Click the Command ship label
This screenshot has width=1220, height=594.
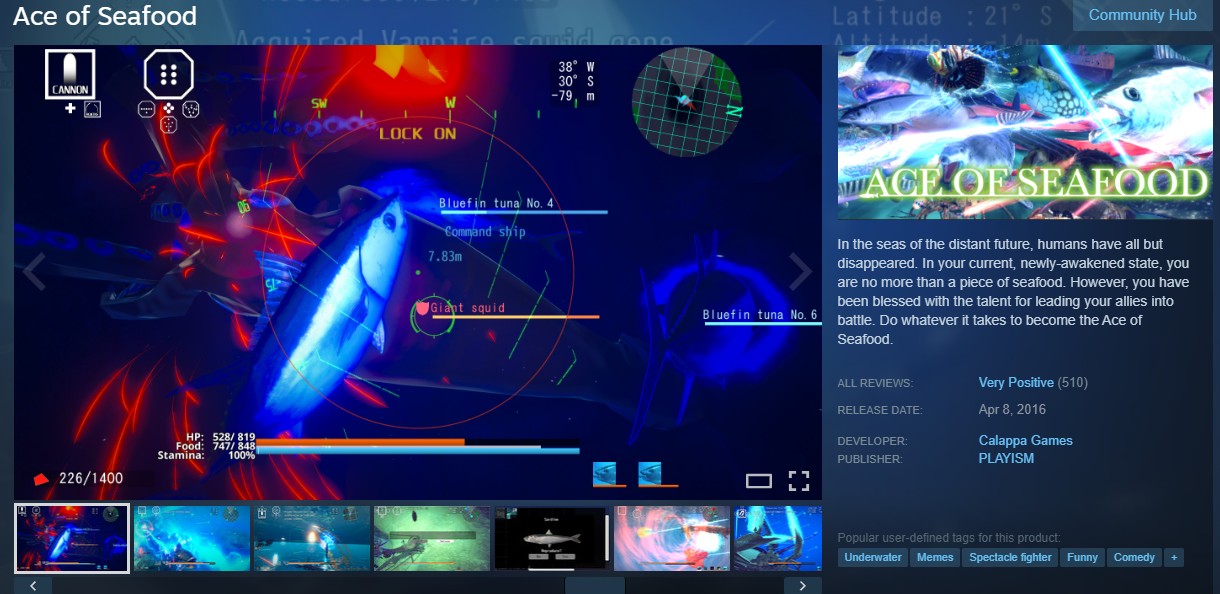click(485, 232)
